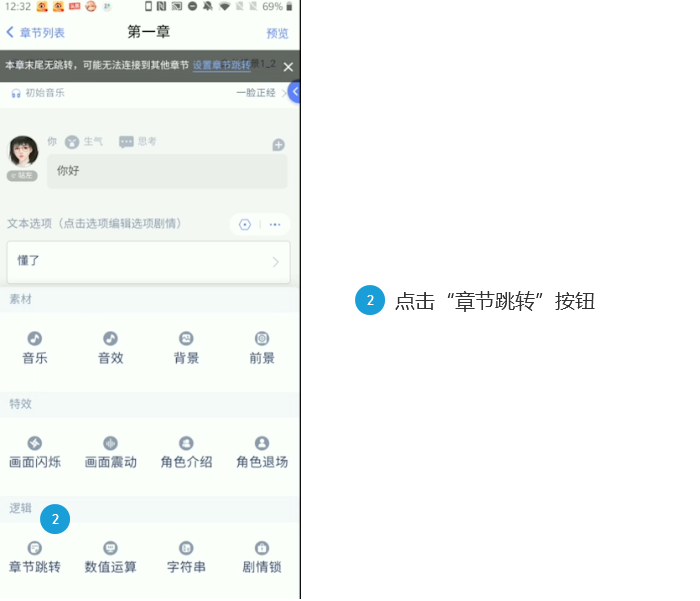The height and width of the screenshot is (601, 700).
Task: Tap the Wi-Fi status bar icon
Action: (x=225, y=6)
